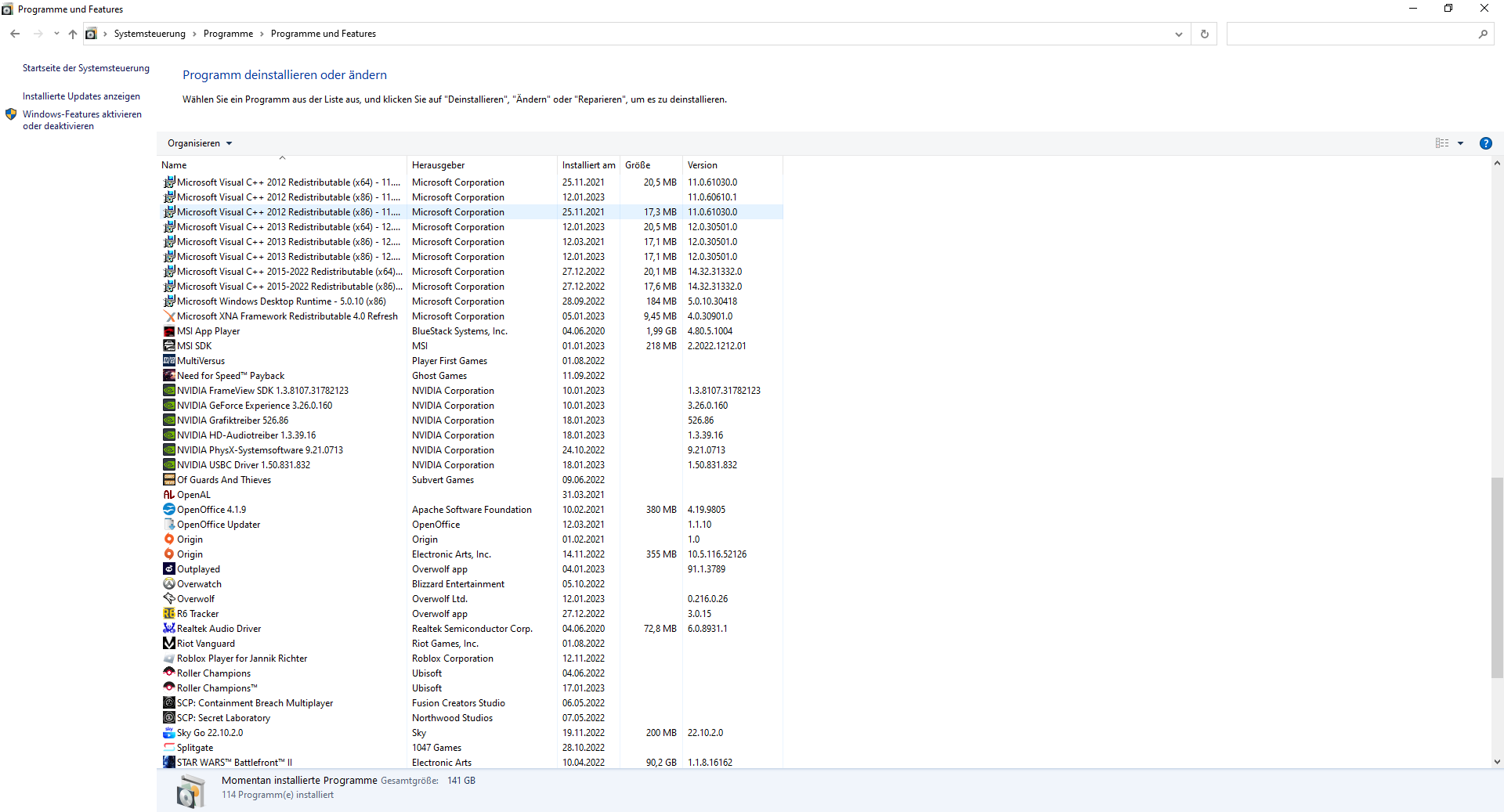Click the Need for Speed Payback icon

point(168,376)
